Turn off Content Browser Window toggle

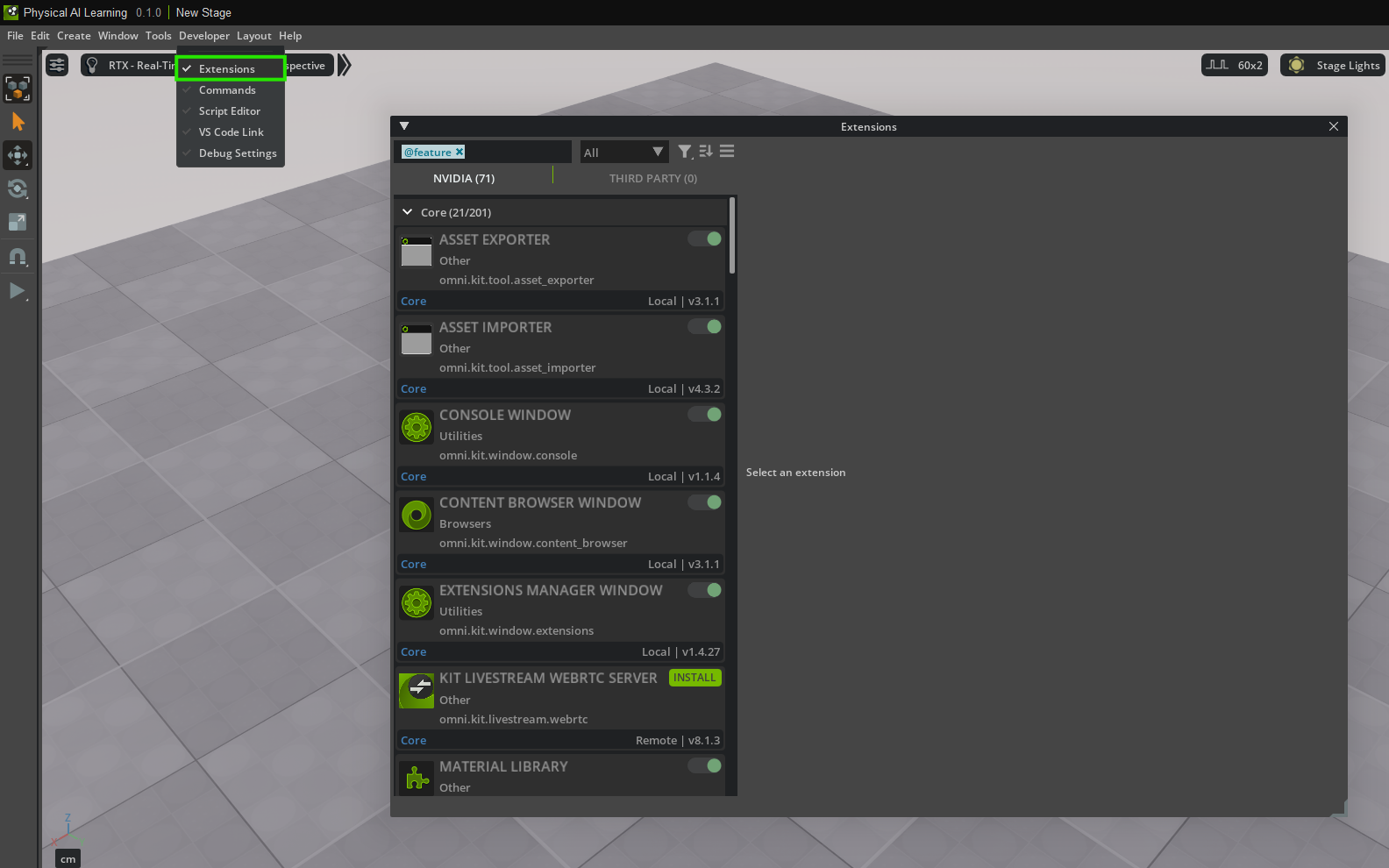(x=705, y=502)
